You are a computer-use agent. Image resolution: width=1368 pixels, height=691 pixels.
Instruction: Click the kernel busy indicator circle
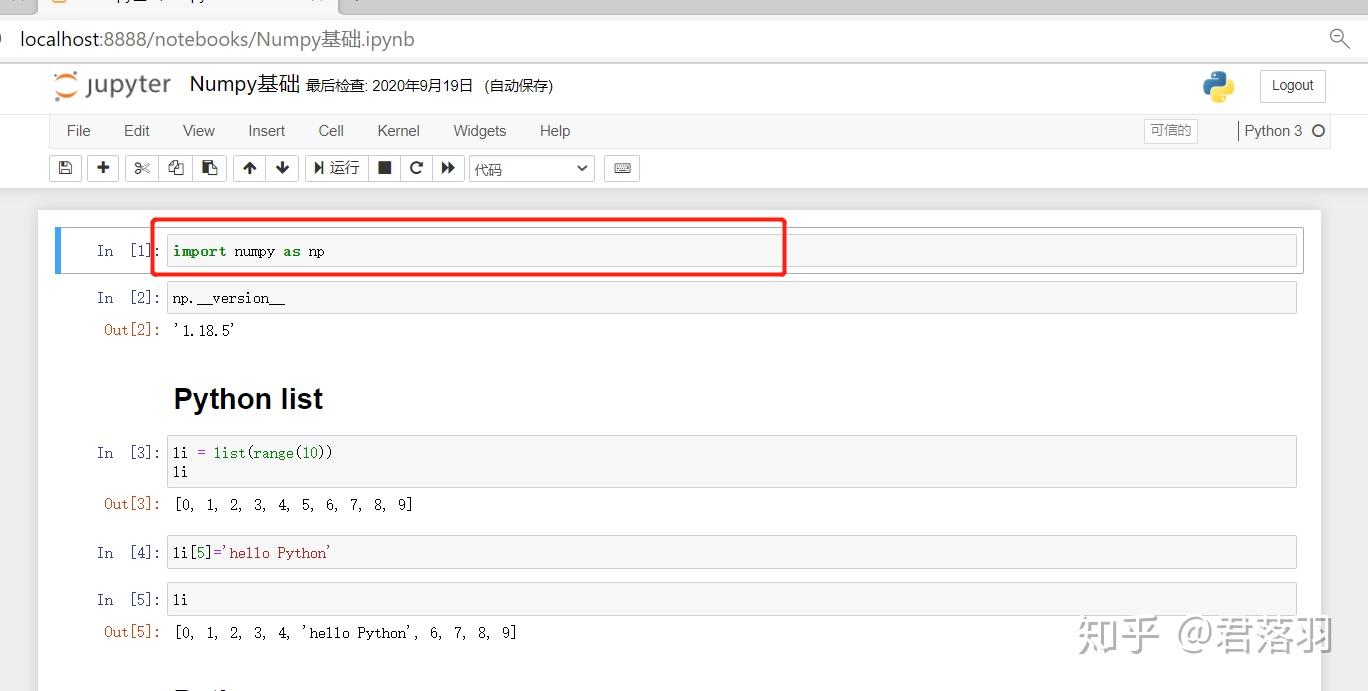pos(1318,131)
